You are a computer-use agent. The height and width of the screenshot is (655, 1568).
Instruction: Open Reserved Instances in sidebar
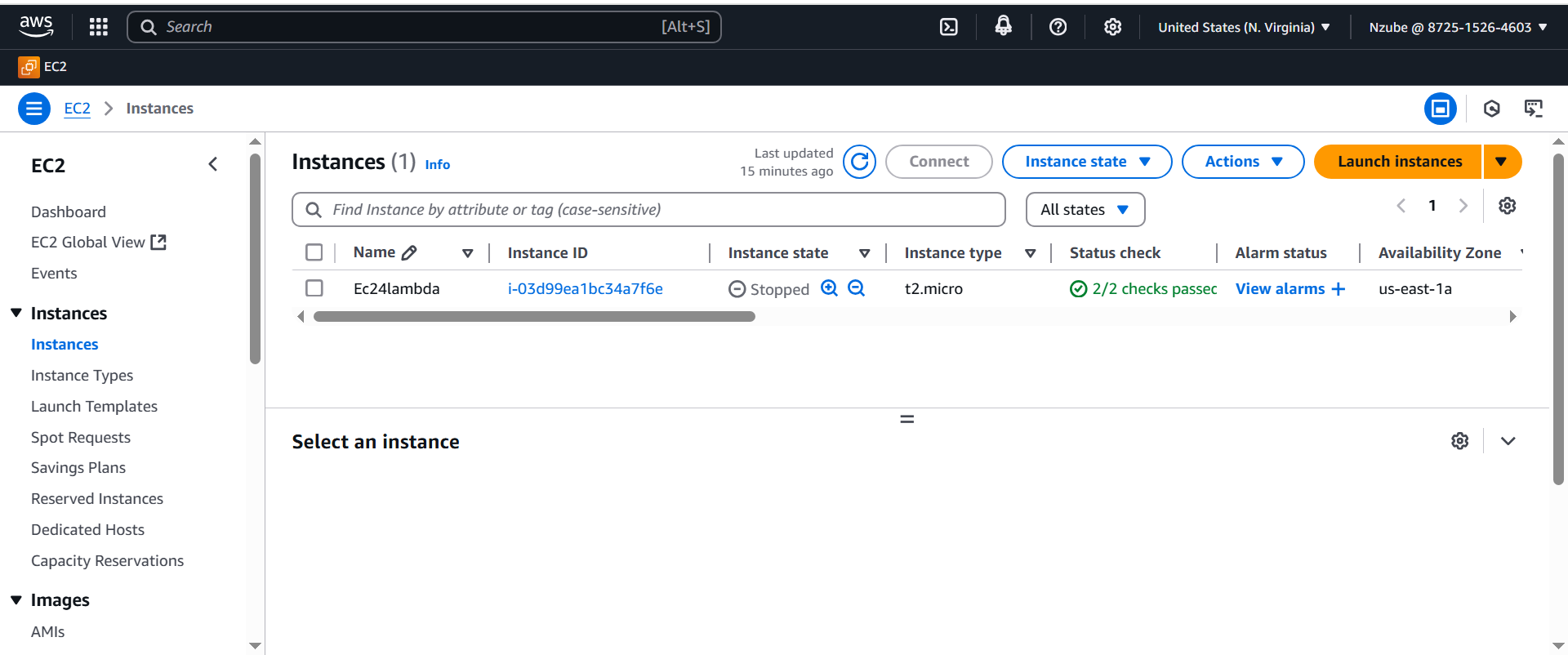pyautogui.click(x=97, y=499)
